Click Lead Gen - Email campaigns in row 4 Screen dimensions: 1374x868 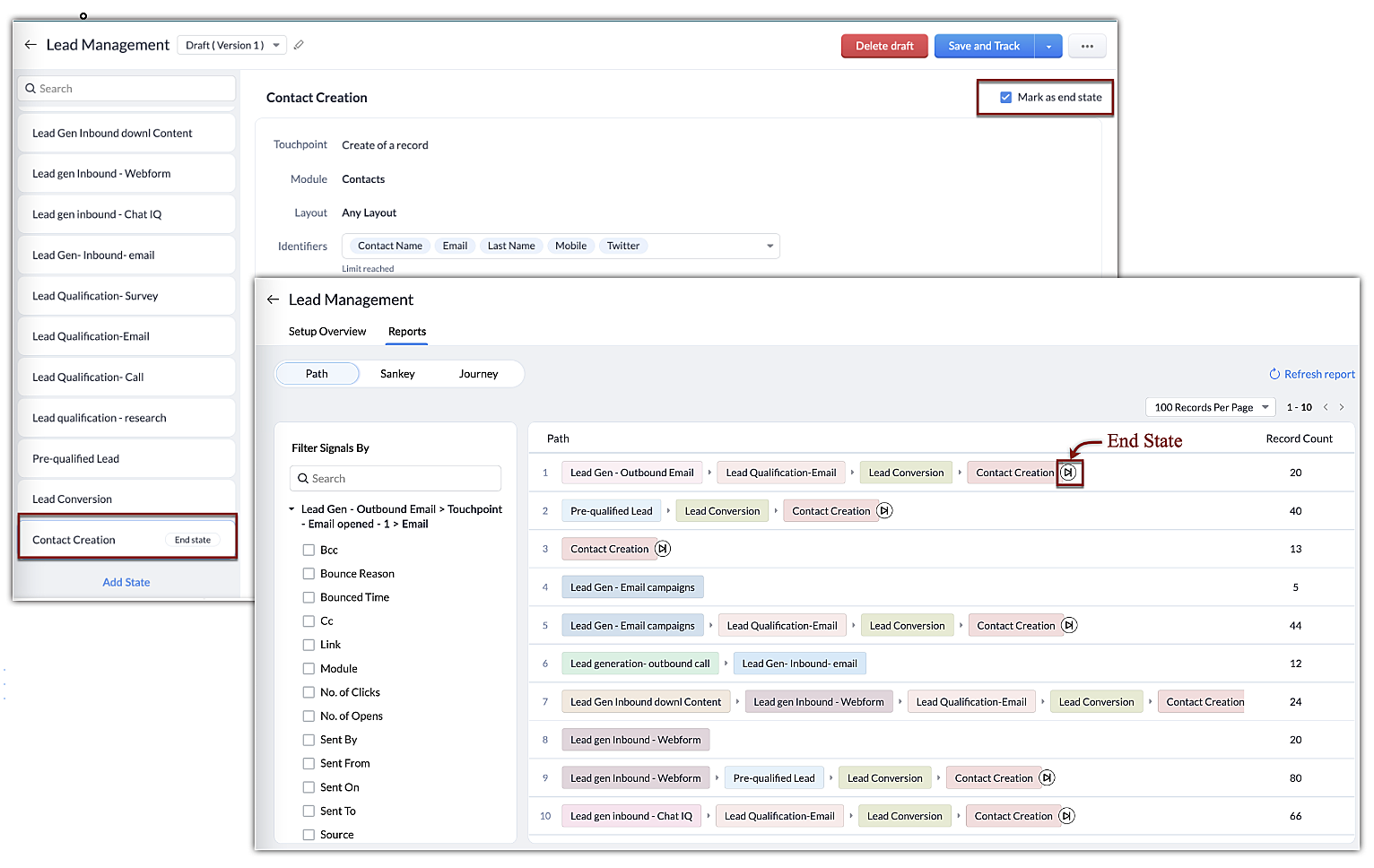(x=632, y=587)
